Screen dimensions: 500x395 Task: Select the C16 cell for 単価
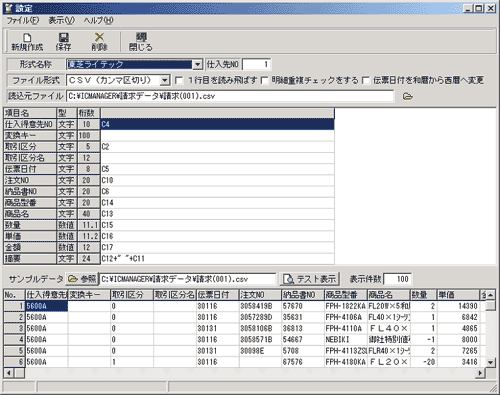tap(217, 236)
